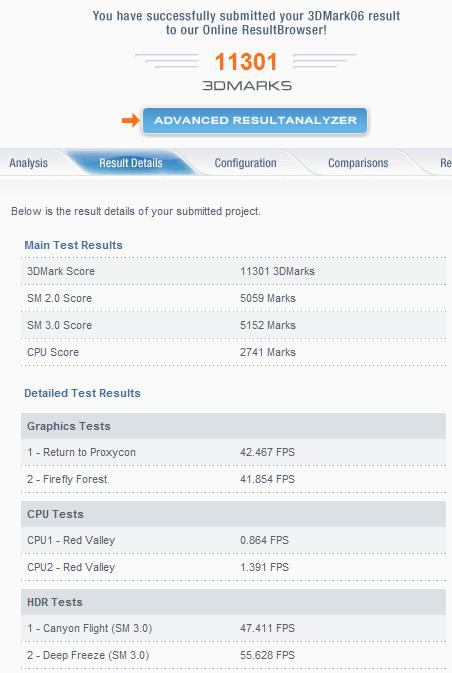Viewport: 452px width, 673px height.
Task: Select the Result Details tab
Action: click(130, 163)
